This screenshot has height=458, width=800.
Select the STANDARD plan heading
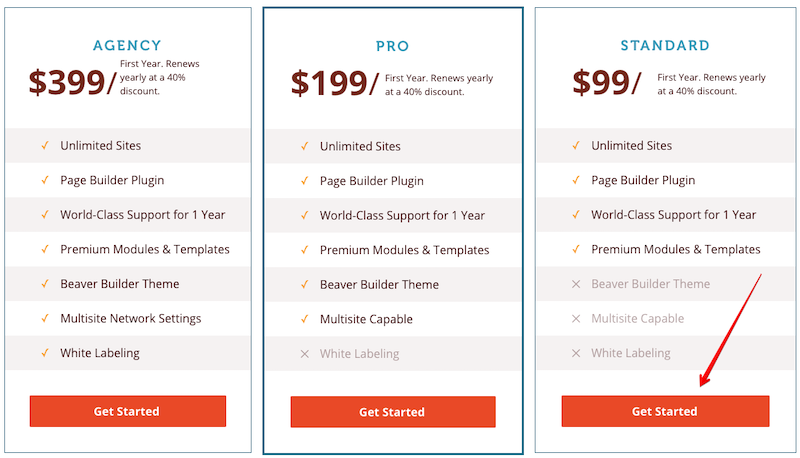665,45
